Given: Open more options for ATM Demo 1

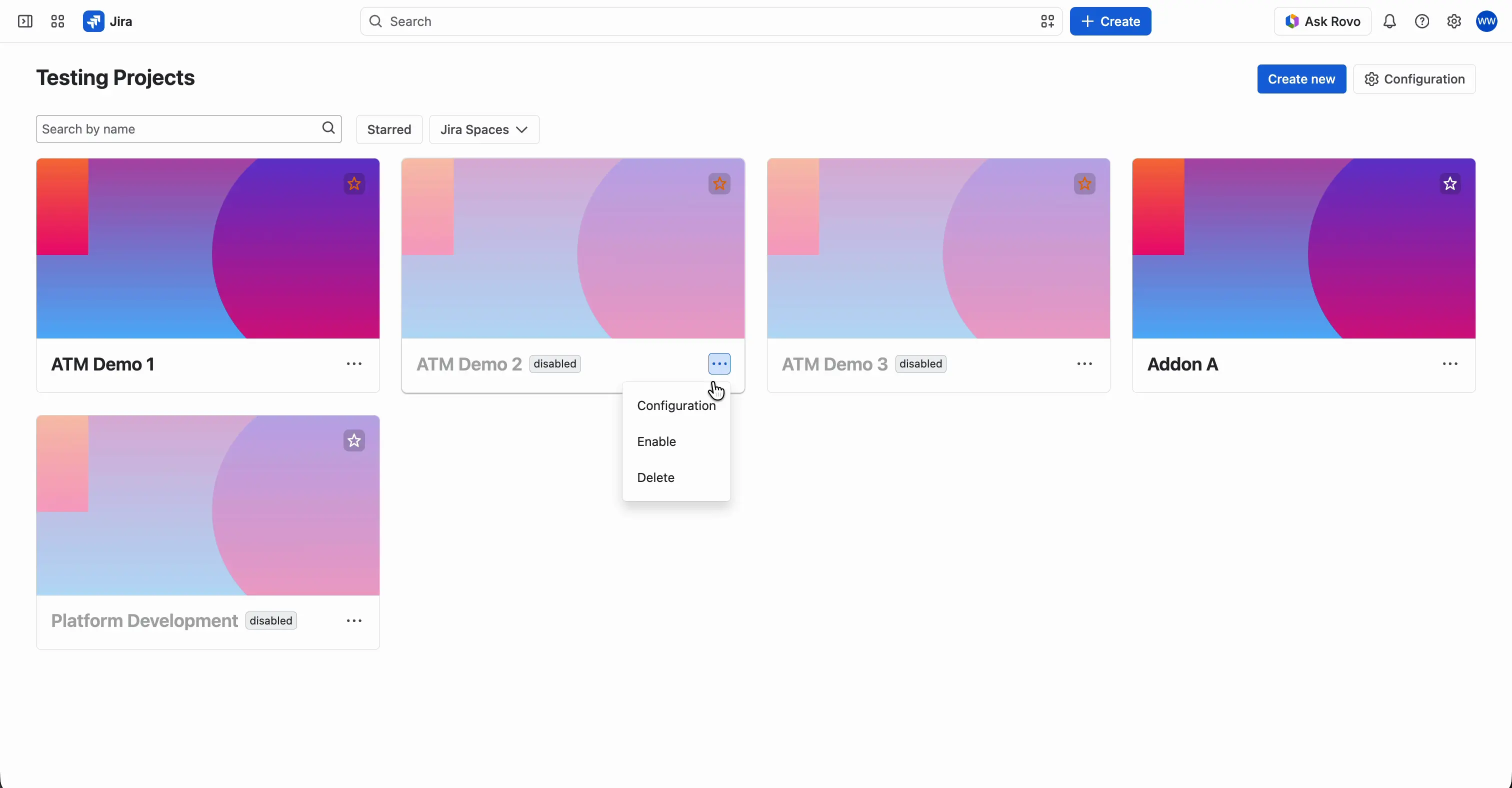Looking at the screenshot, I should click(354, 364).
